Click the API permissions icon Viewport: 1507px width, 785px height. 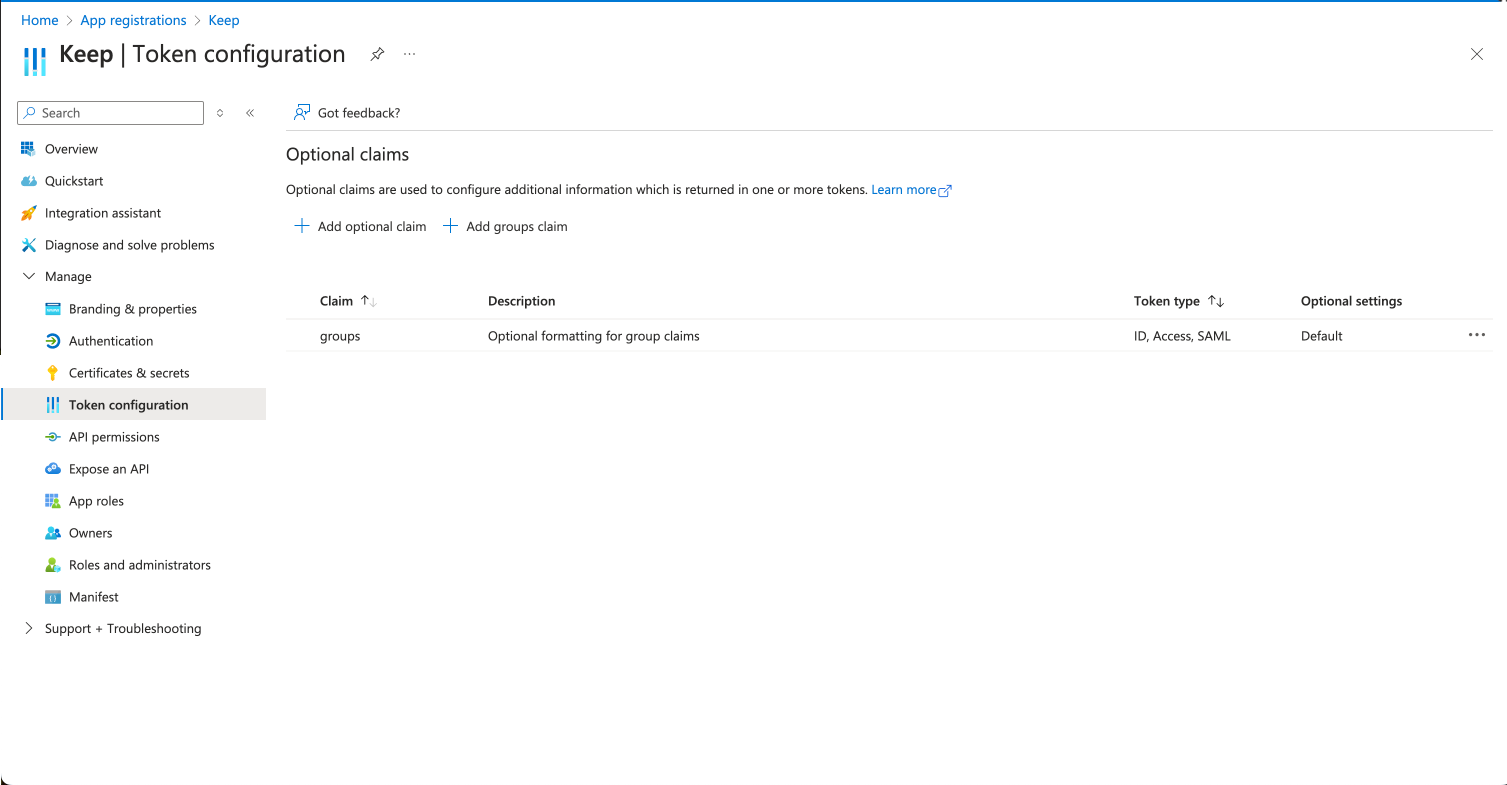53,437
